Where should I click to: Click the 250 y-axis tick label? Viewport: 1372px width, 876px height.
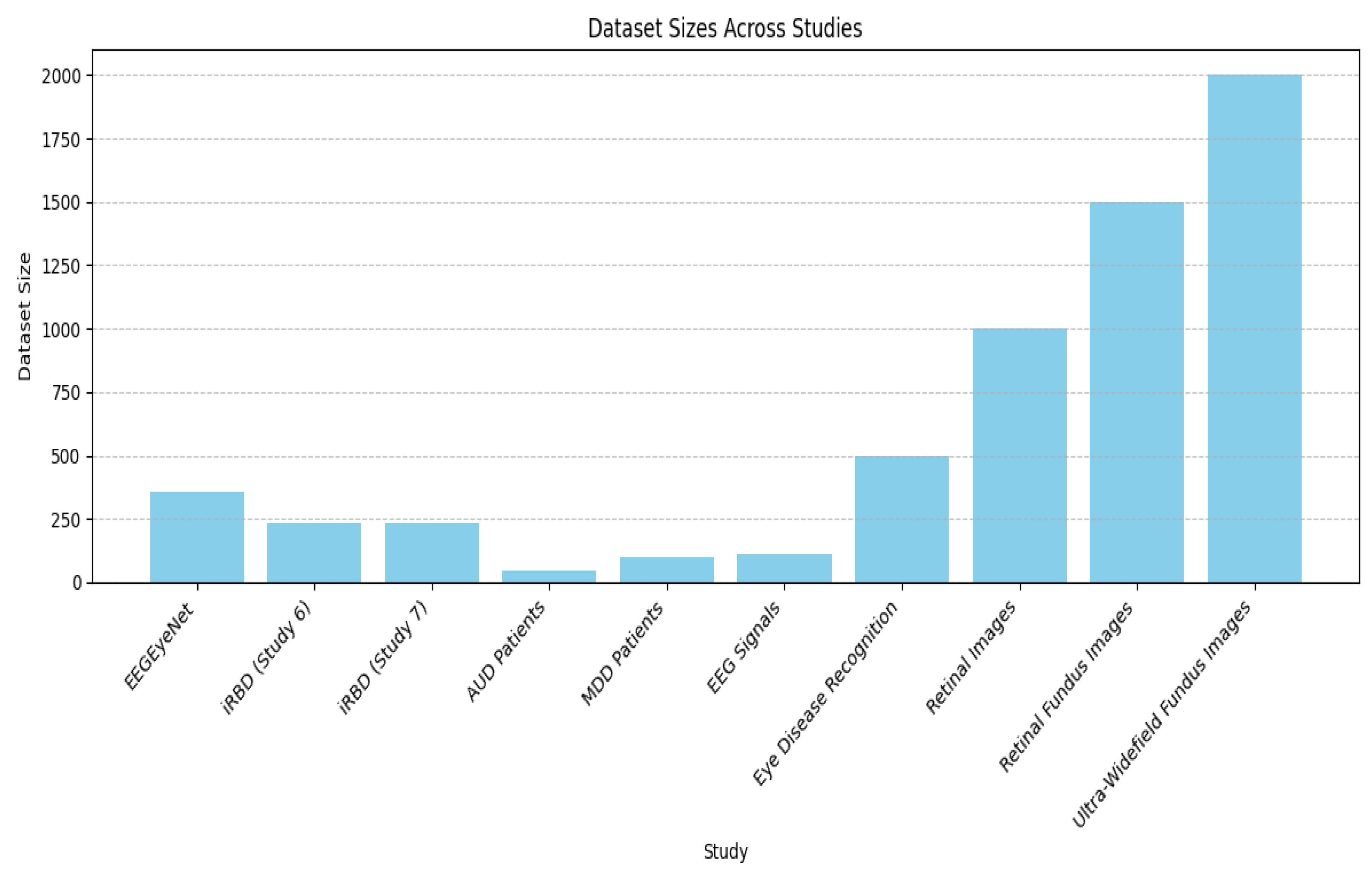click(66, 520)
